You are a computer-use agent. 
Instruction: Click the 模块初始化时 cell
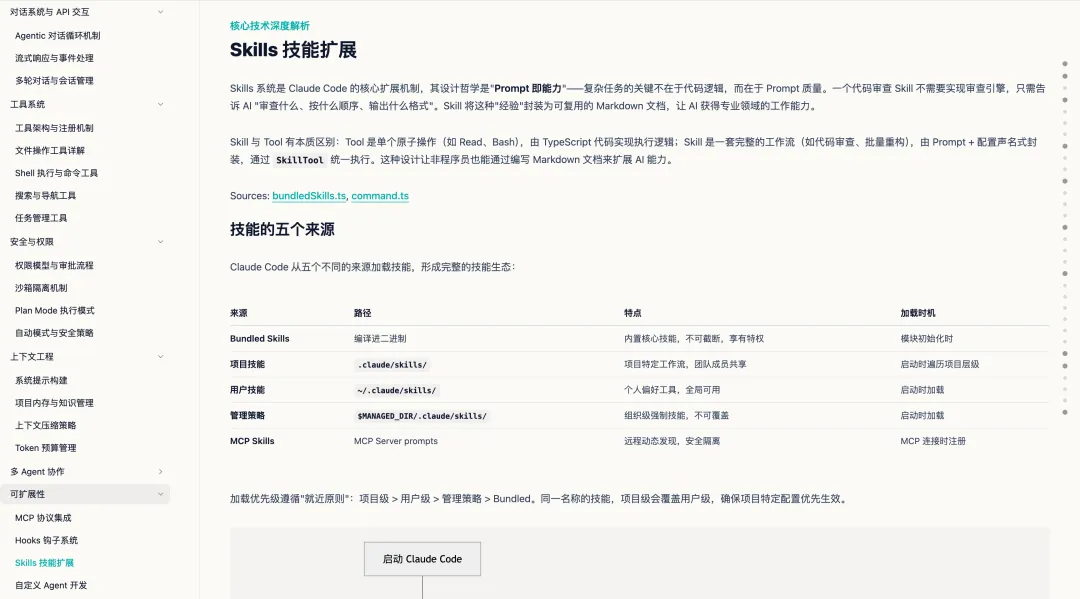927,339
